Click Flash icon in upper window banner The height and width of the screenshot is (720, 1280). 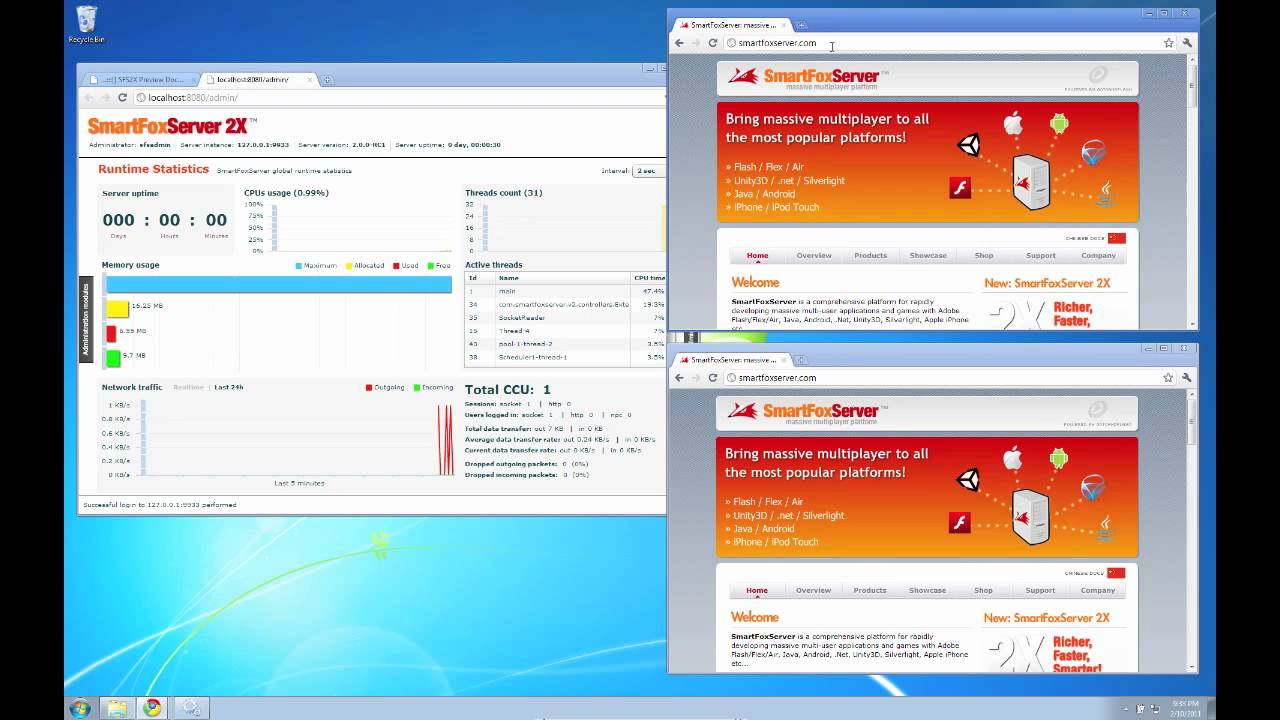click(960, 187)
